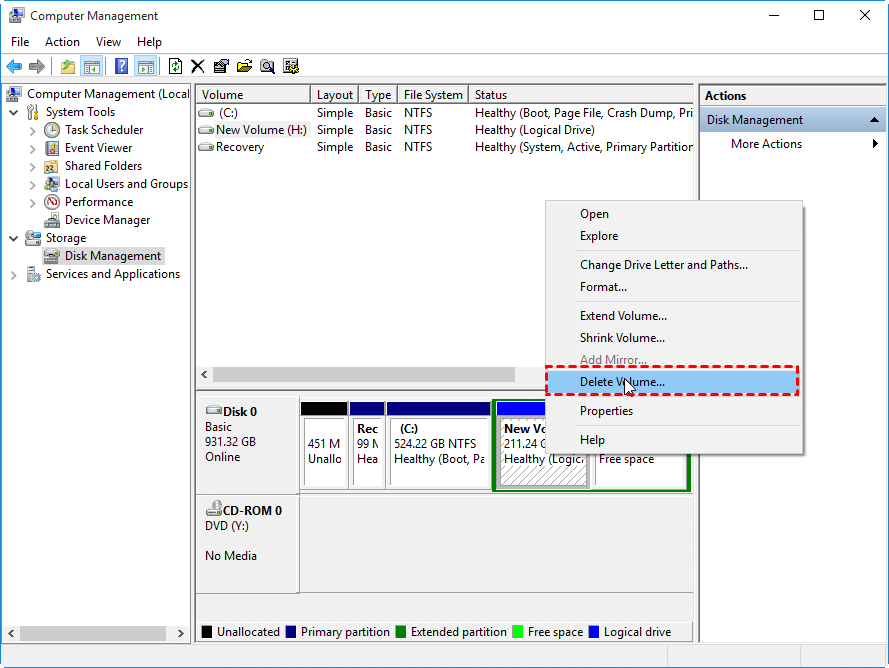Select the Recovery volume row

(444, 147)
